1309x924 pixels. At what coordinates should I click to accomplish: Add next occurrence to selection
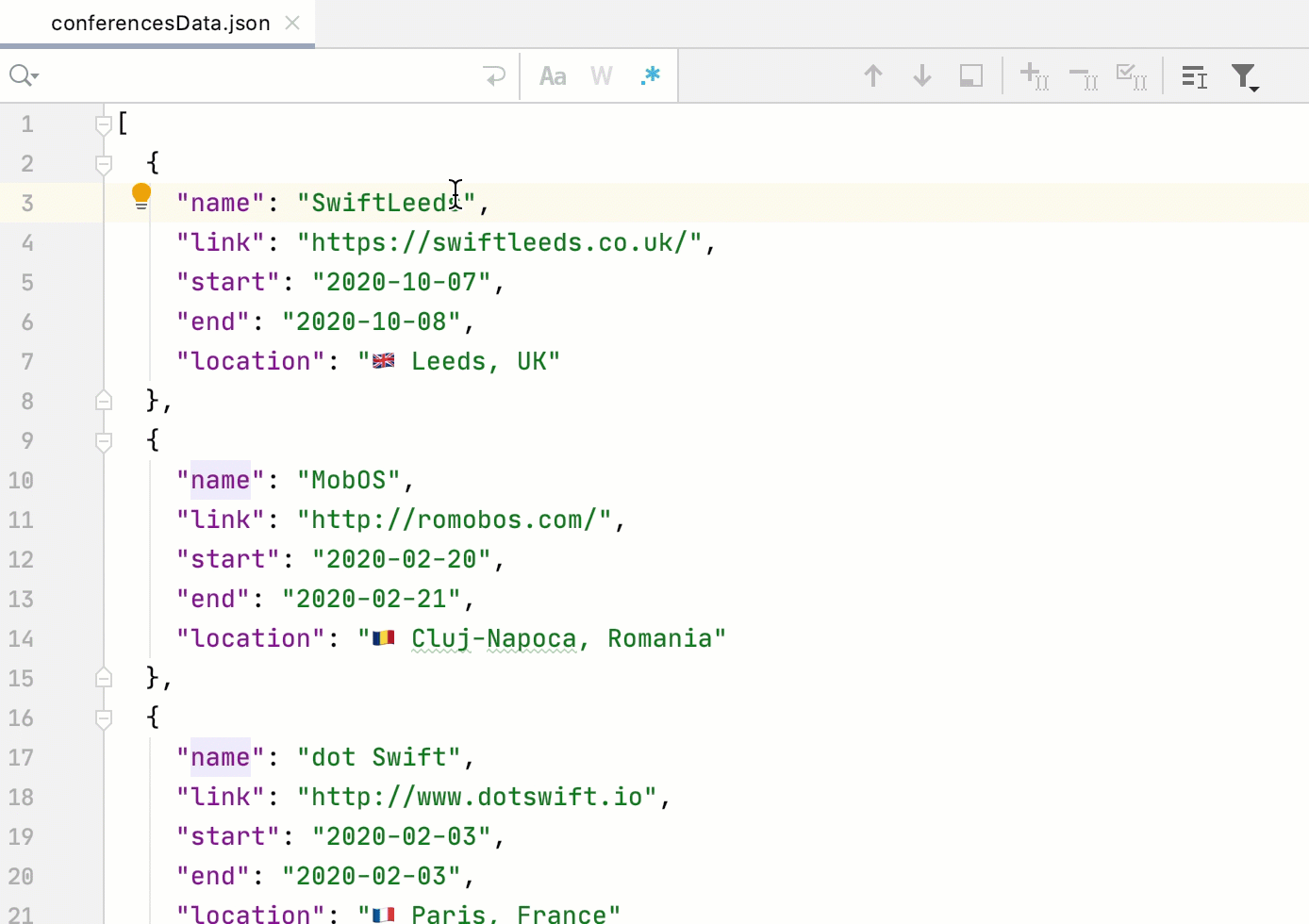pyautogui.click(x=1035, y=75)
